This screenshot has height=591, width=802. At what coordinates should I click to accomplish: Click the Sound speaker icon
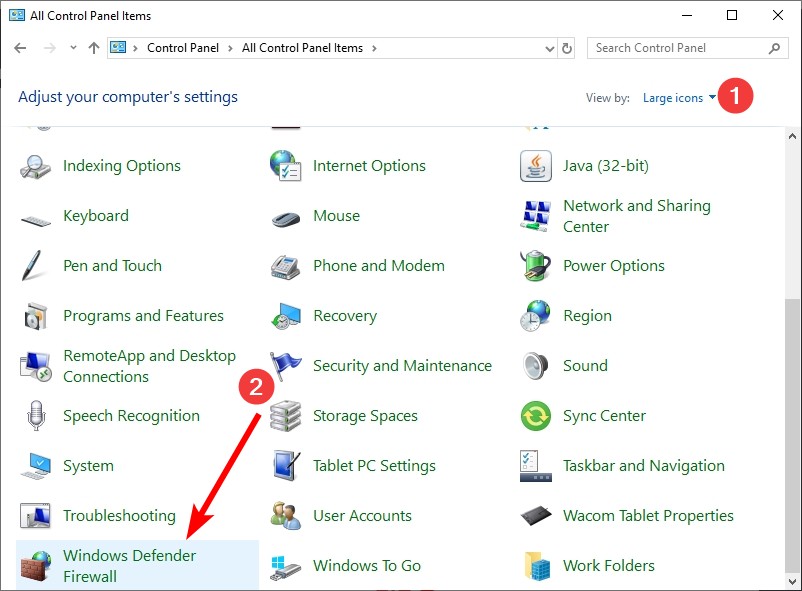tap(536, 366)
